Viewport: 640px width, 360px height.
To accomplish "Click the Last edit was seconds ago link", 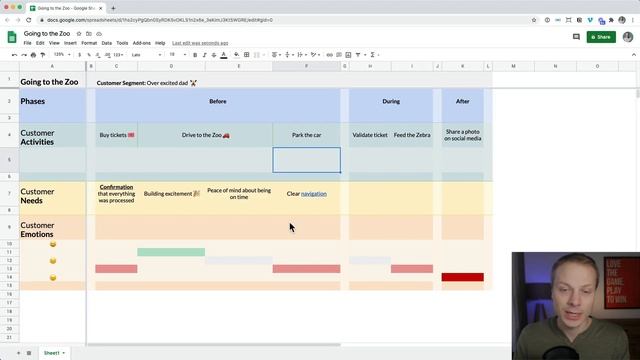I will (200, 43).
